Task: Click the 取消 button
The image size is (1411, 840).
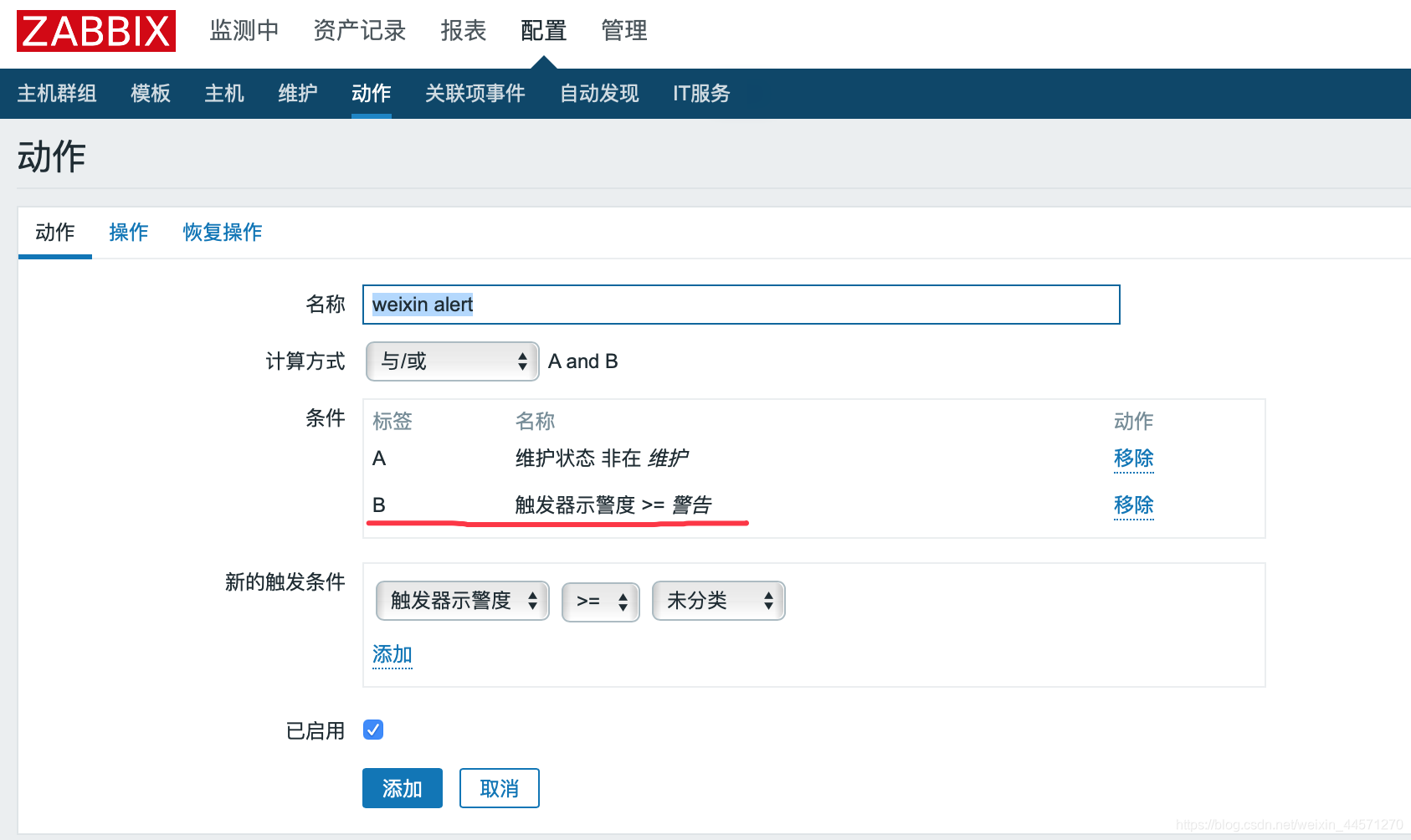Action: [x=500, y=788]
